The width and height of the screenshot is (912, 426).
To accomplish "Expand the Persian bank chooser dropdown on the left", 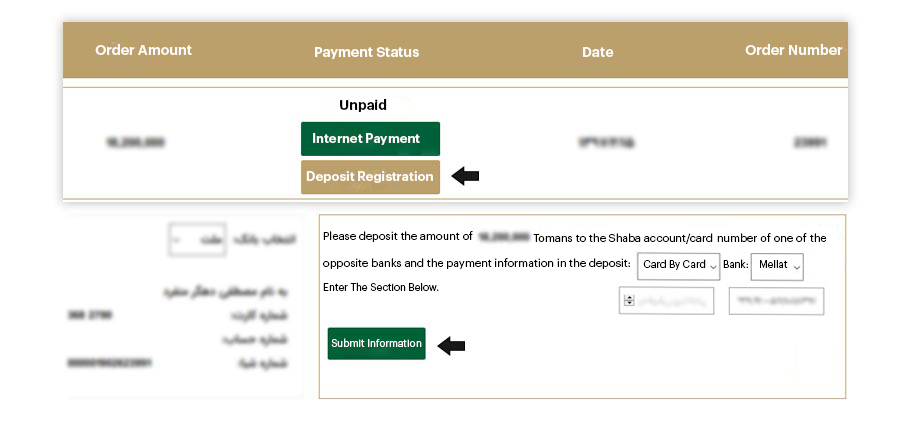I will point(197,239).
